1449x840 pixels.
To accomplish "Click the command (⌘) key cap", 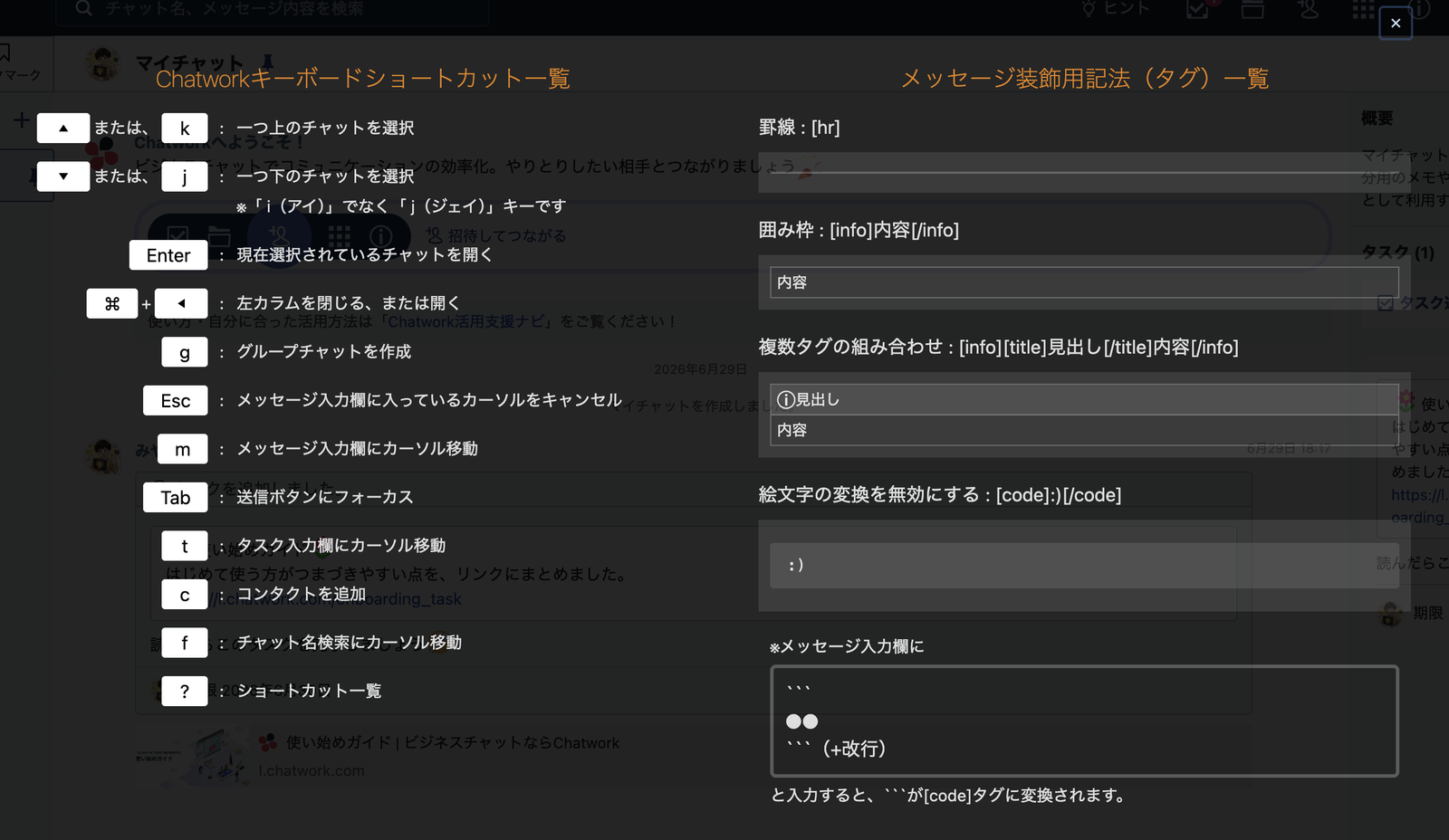I will pos(112,303).
